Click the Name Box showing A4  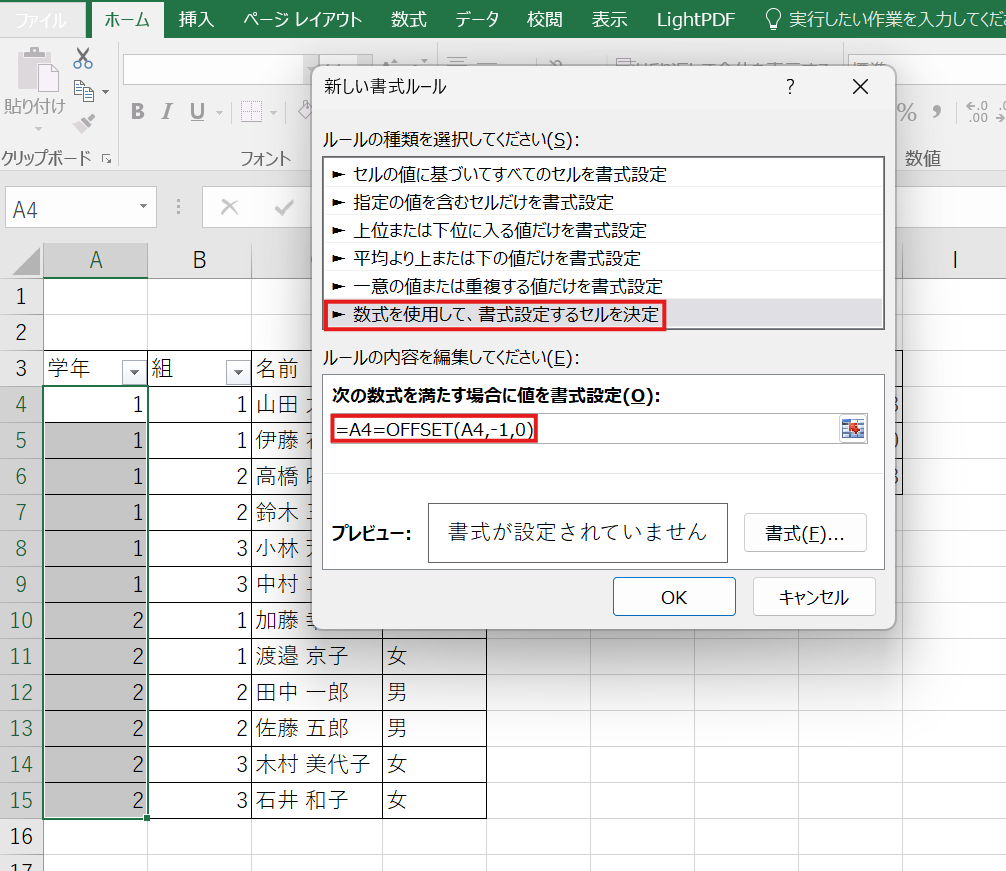coord(71,209)
